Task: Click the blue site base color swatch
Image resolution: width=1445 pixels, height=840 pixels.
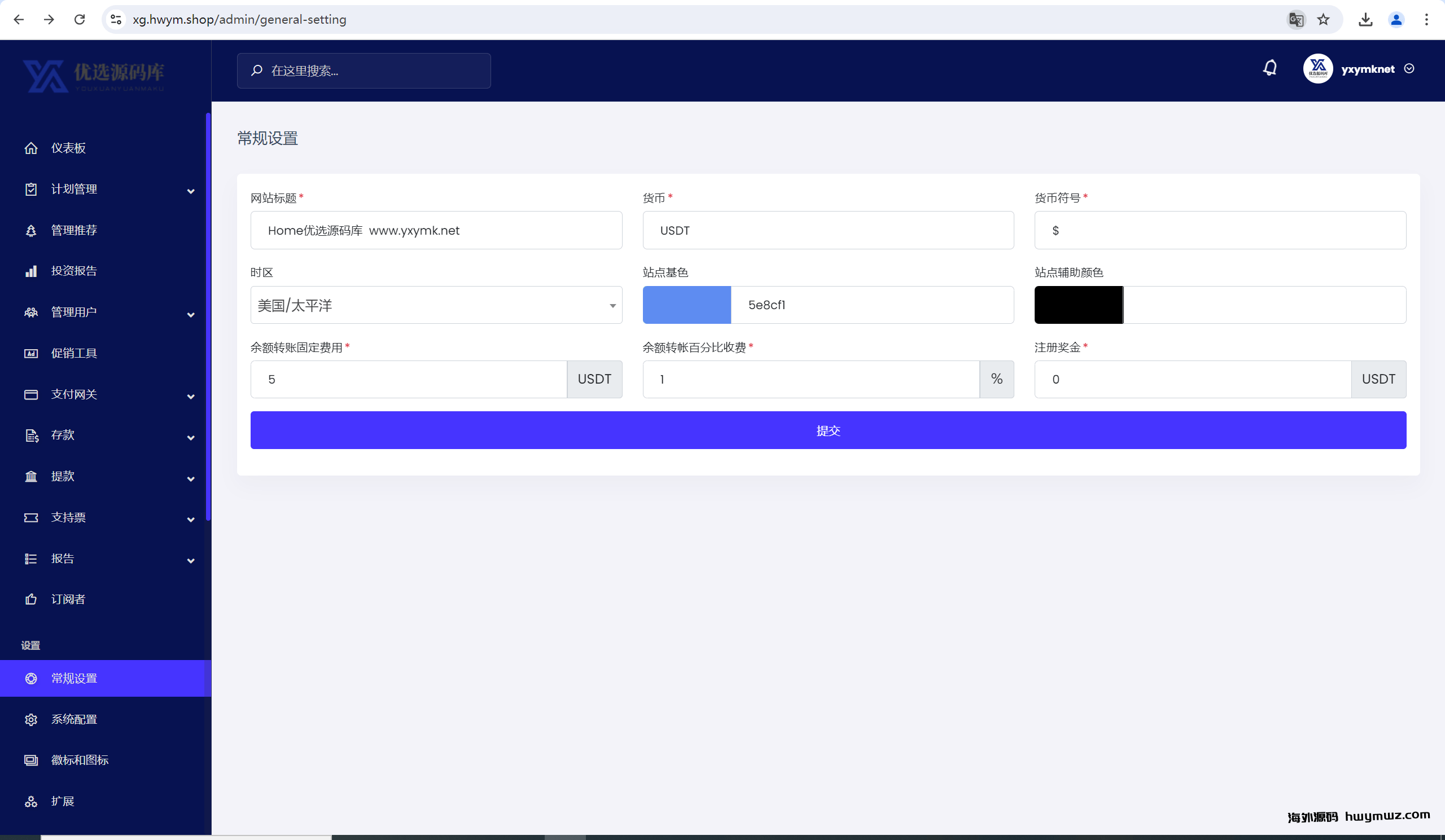Action: tap(686, 305)
